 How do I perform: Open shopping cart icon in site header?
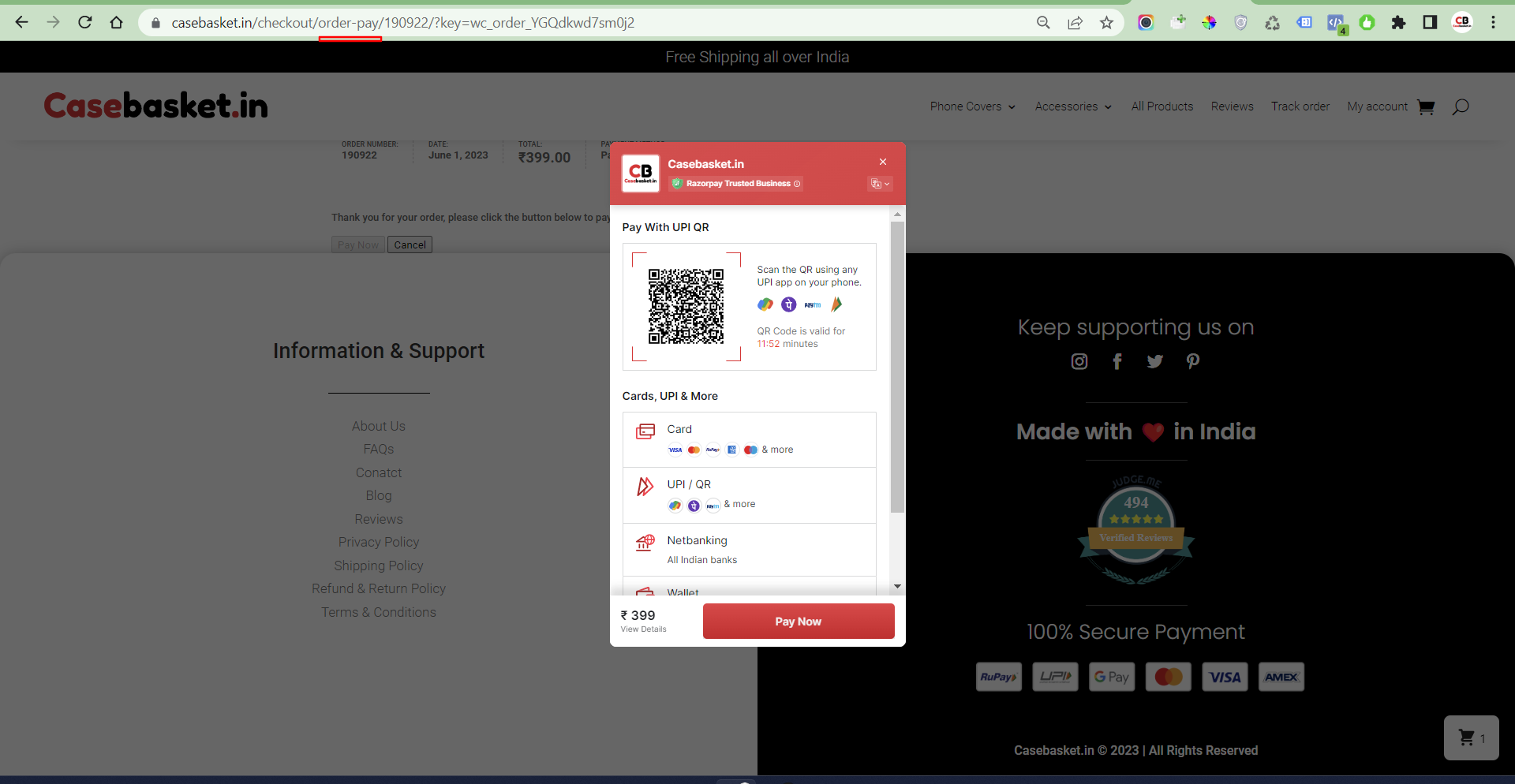[x=1426, y=106]
